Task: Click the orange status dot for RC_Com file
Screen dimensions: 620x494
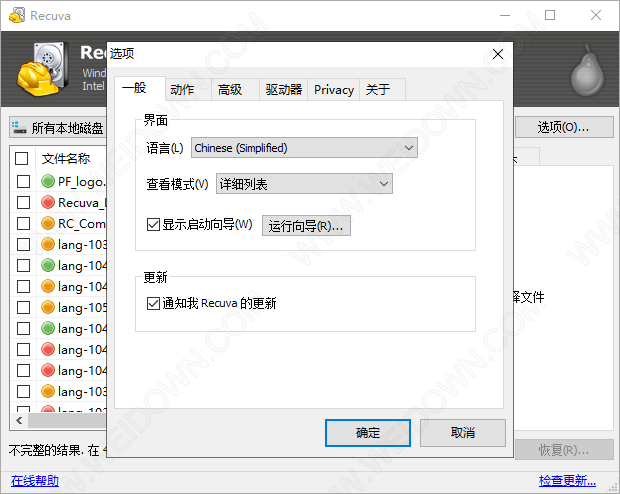Action: click(x=48, y=223)
